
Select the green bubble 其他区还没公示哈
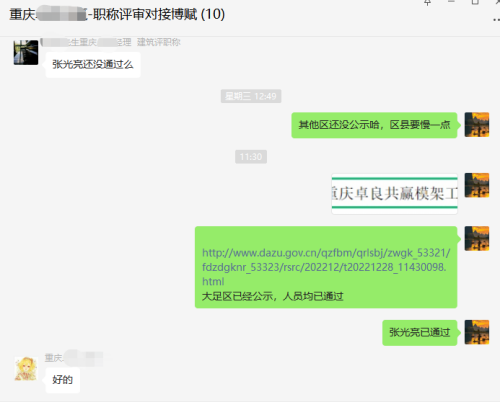click(374, 125)
